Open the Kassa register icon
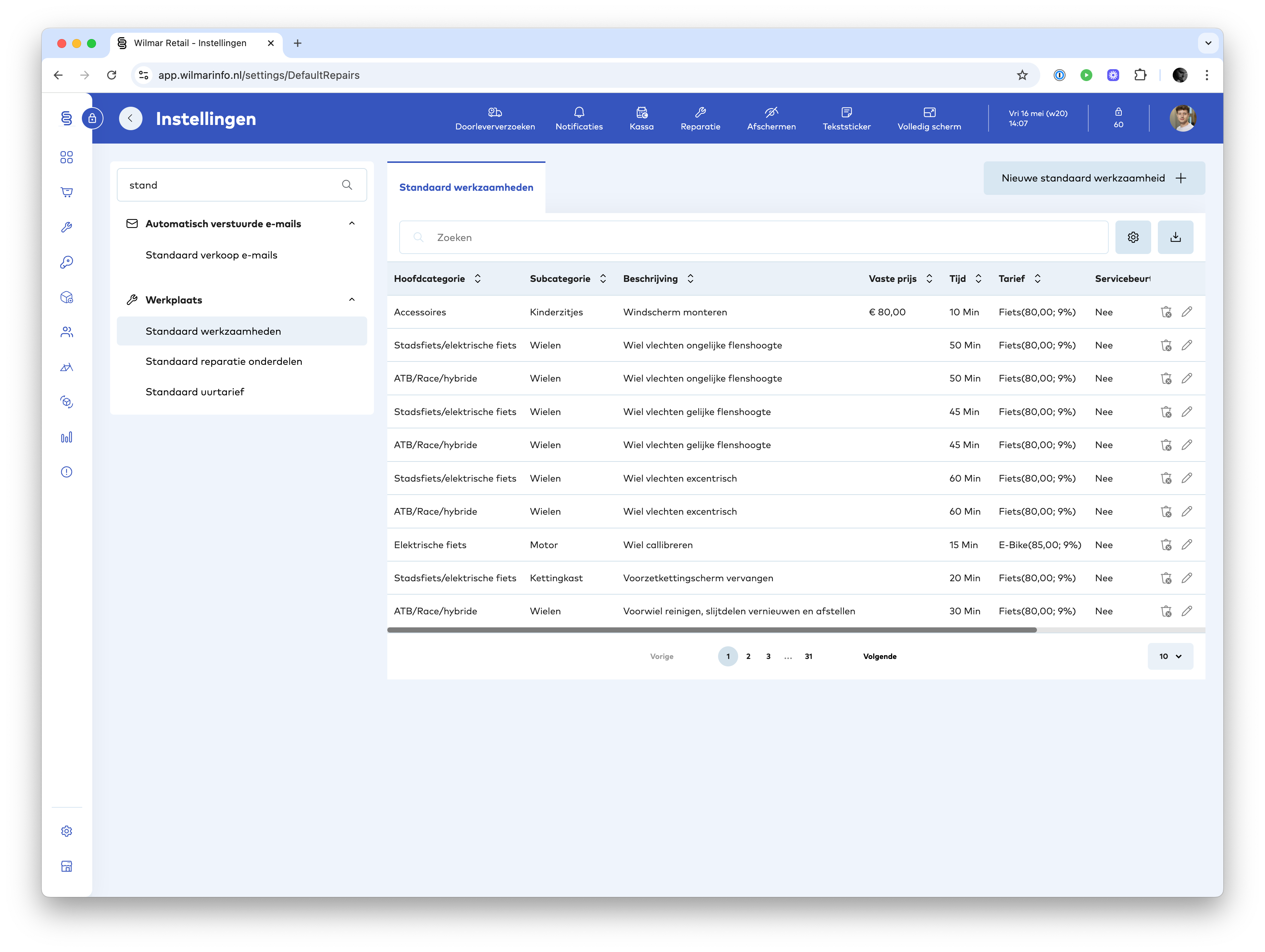This screenshot has width=1265, height=952. pos(641,112)
